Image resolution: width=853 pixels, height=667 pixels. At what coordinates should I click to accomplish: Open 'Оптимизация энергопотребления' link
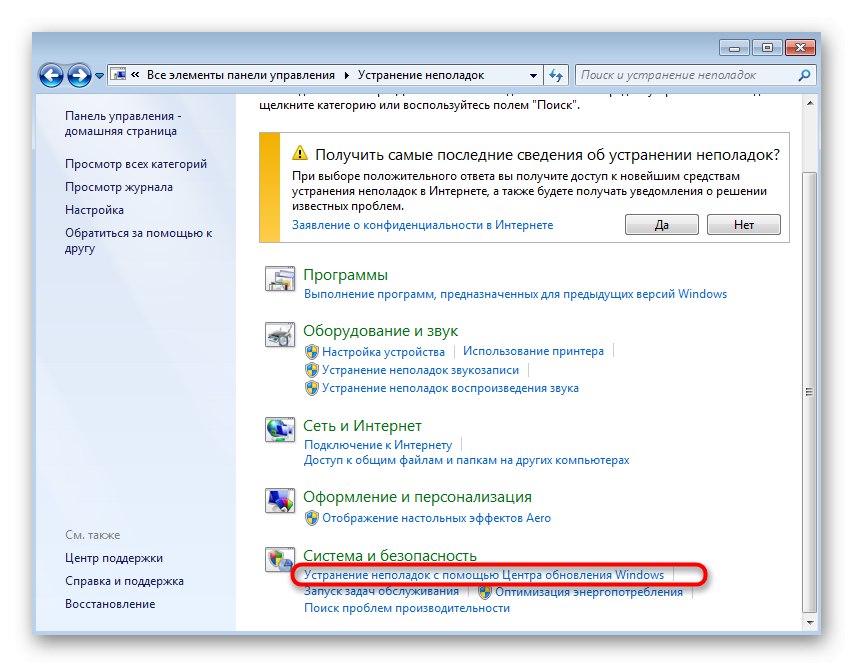589,592
